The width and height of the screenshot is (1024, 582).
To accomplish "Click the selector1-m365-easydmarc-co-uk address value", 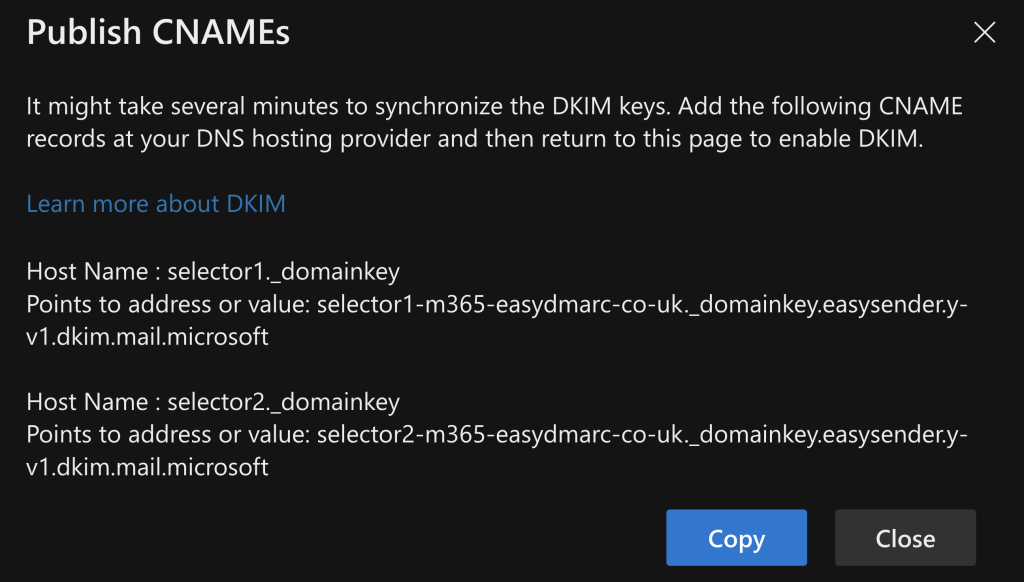I will [x=640, y=304].
